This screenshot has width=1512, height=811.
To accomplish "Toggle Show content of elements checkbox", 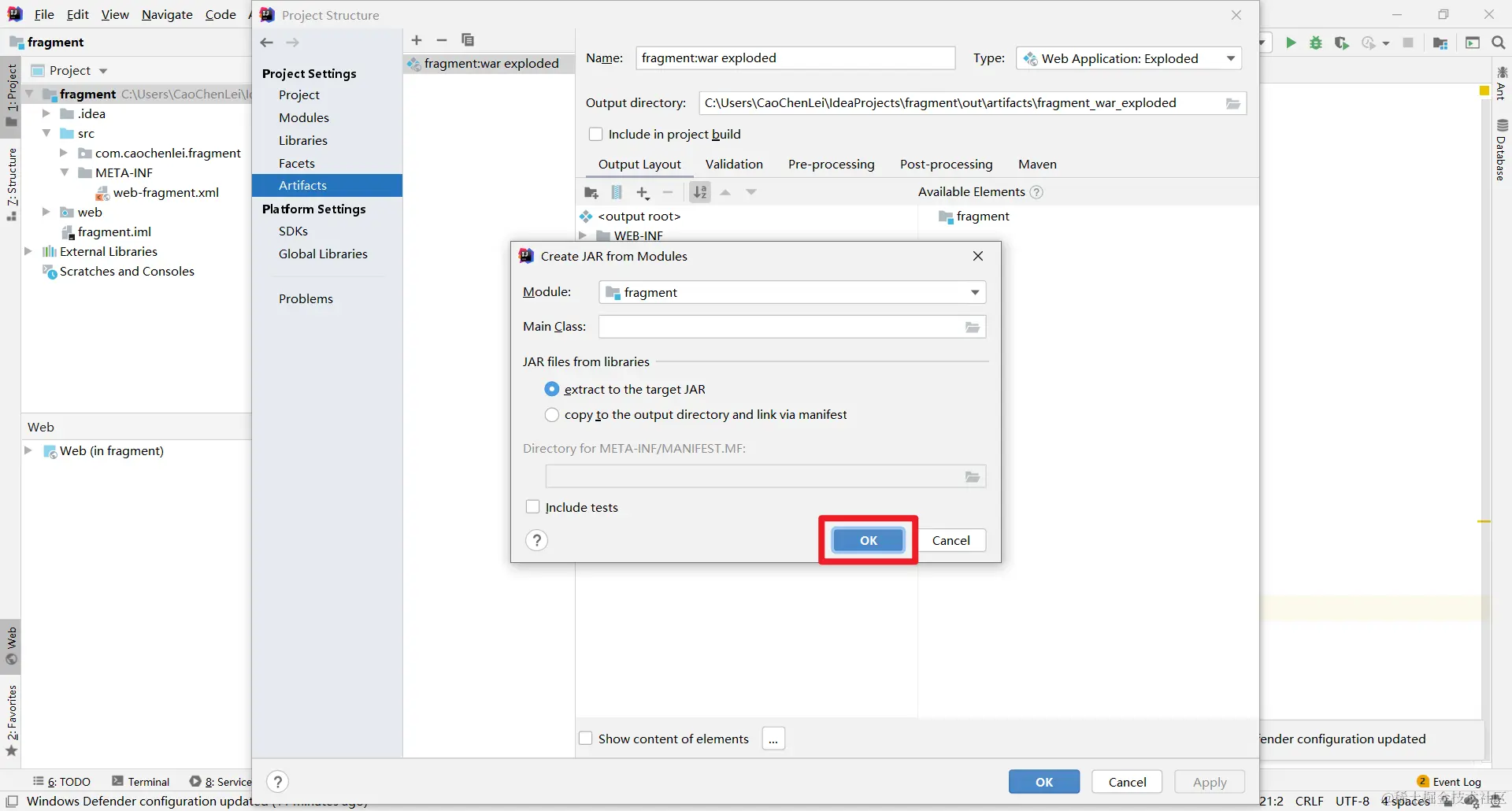I will coord(586,739).
